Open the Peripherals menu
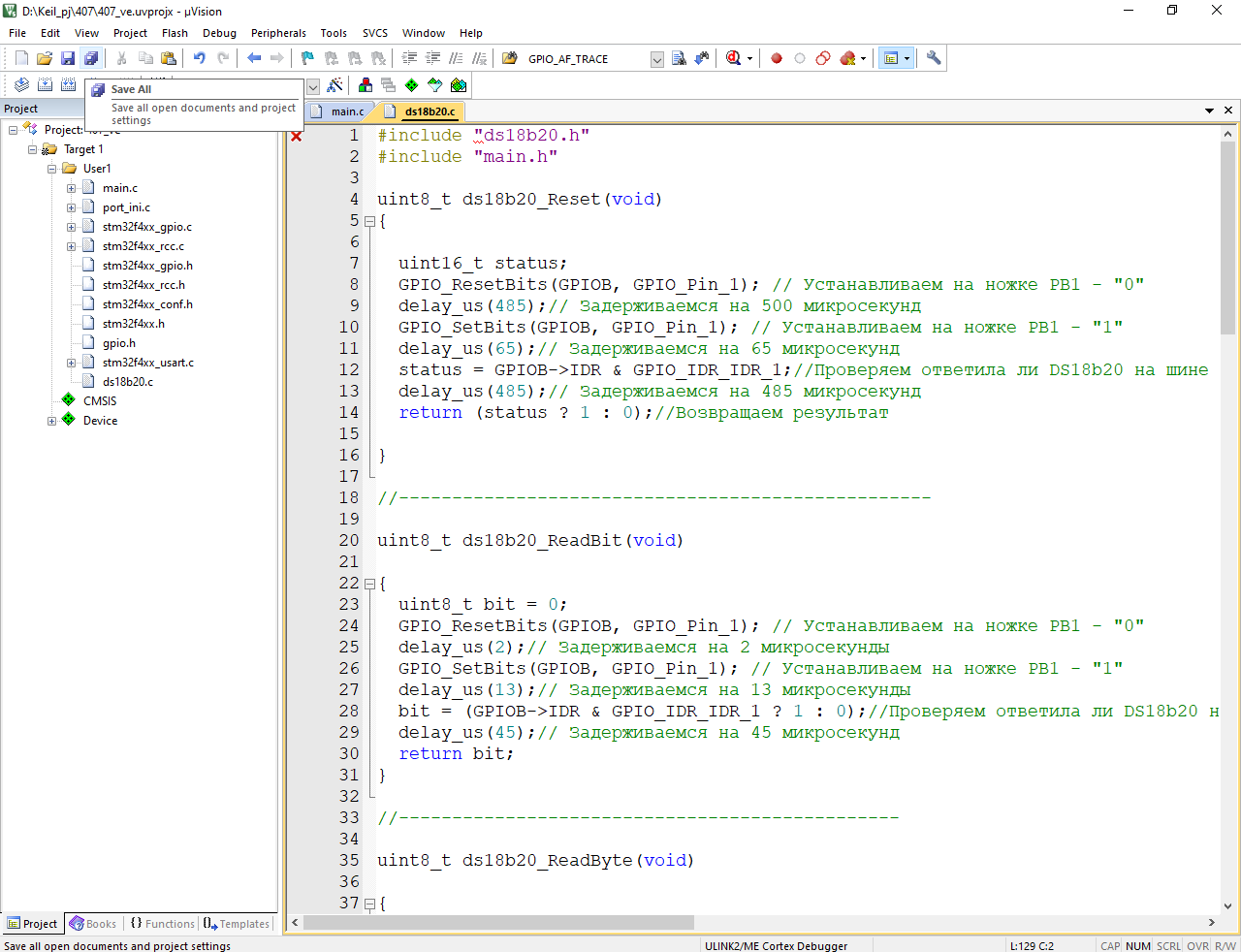The width and height of the screenshot is (1241, 952). [x=278, y=33]
